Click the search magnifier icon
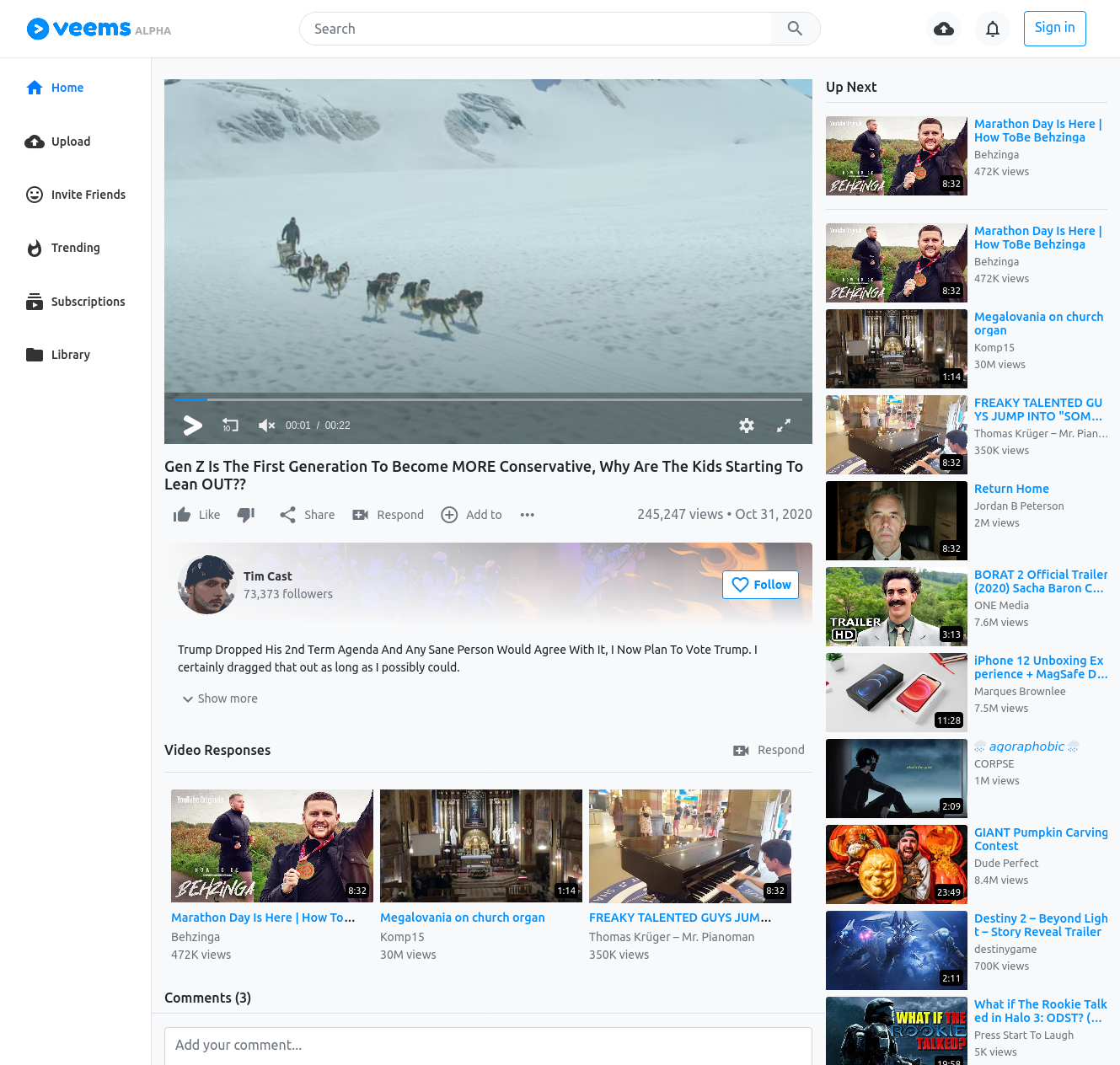Image resolution: width=1120 pixels, height=1065 pixels. [795, 29]
